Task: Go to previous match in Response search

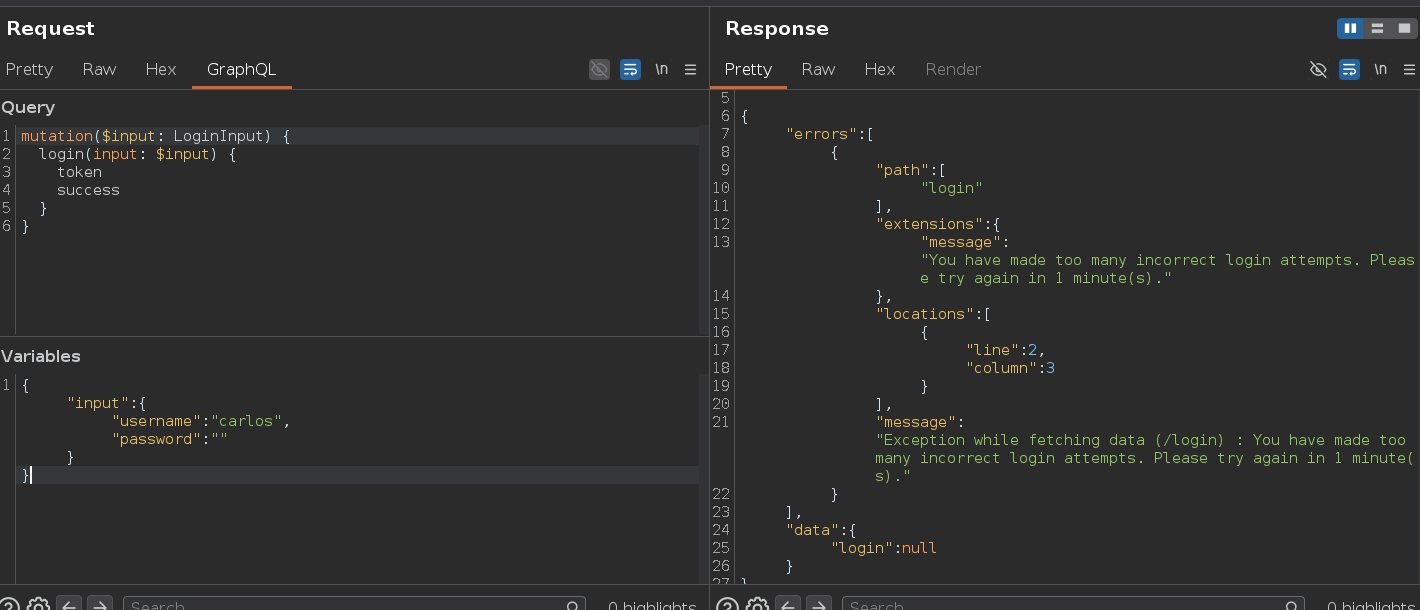Action: [x=787, y=605]
